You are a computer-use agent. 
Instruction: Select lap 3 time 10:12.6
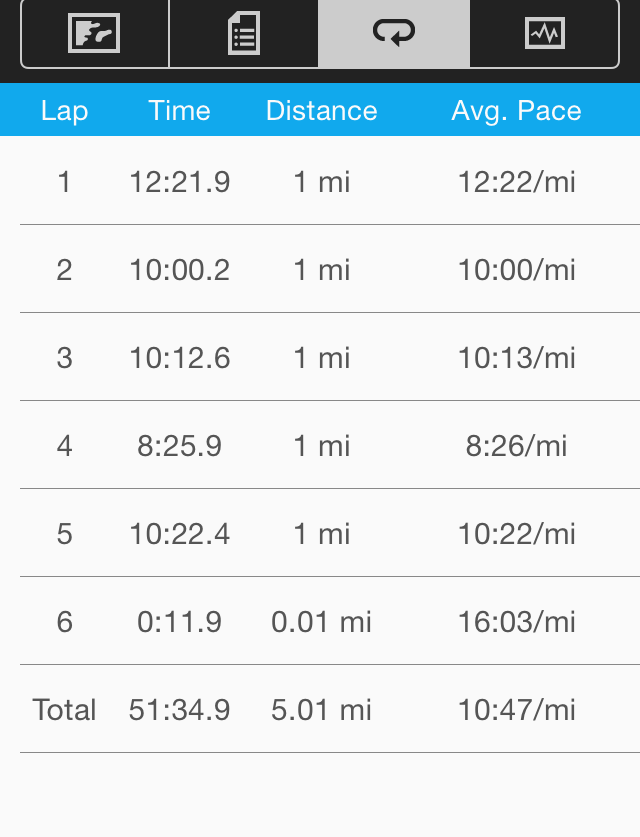(179, 358)
